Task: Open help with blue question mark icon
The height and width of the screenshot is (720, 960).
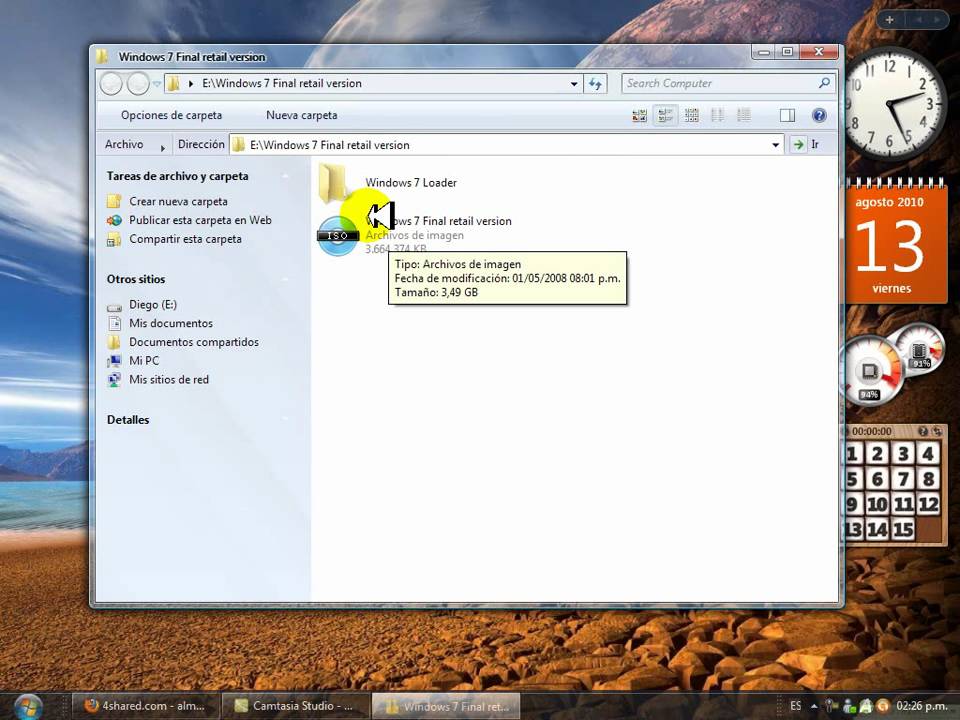Action: pos(819,115)
